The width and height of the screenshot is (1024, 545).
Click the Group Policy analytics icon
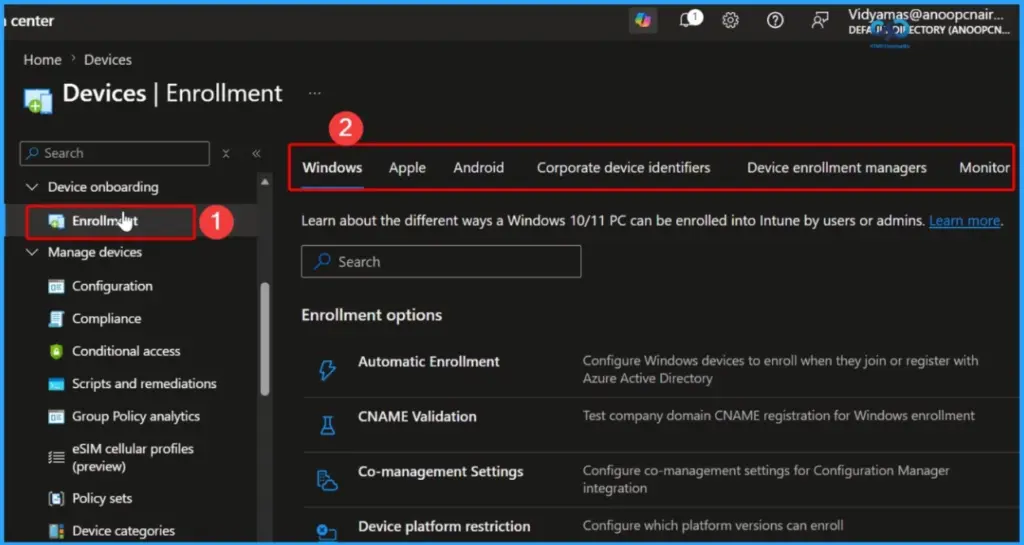tap(57, 416)
